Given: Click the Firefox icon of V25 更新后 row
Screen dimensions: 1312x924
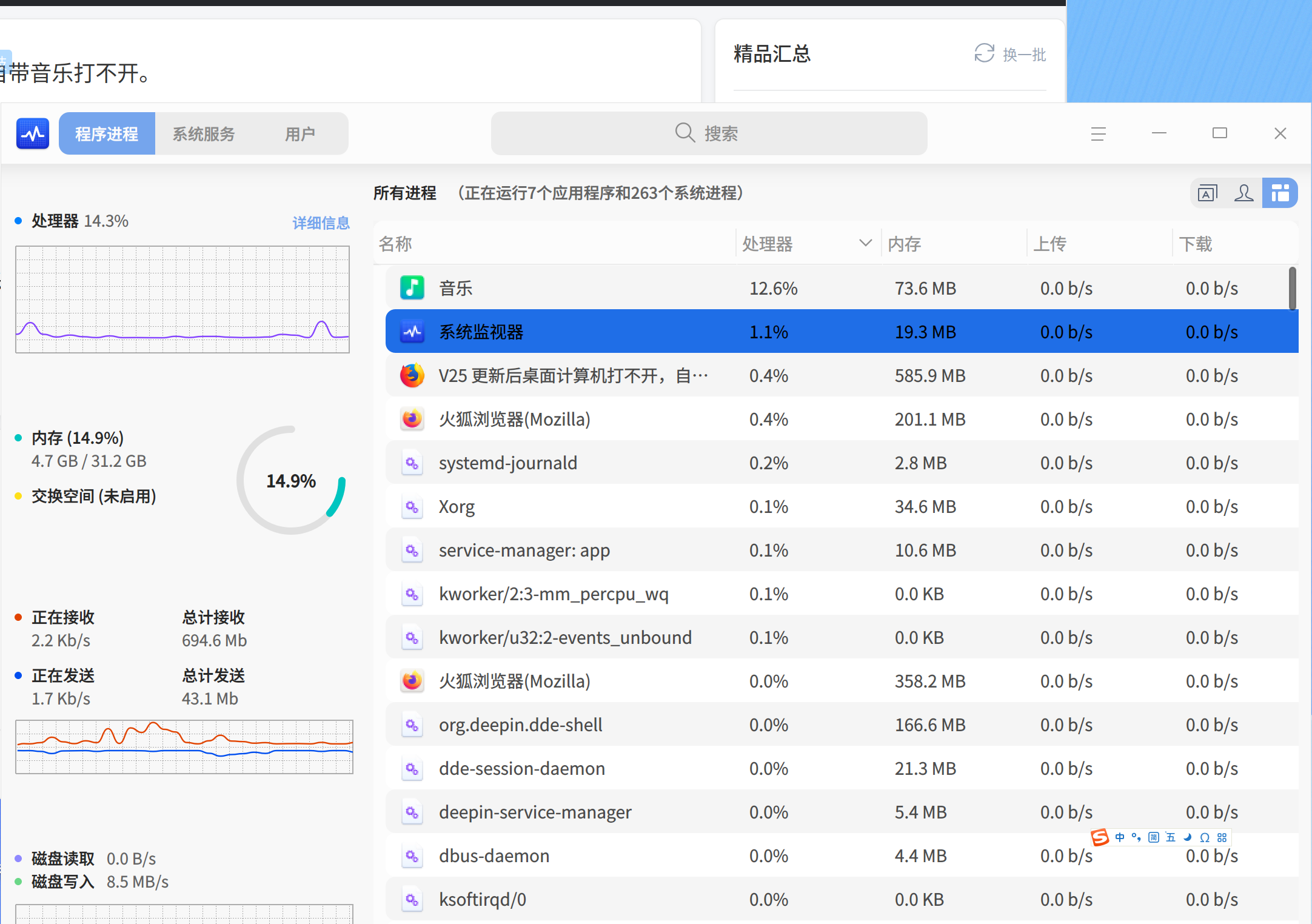Looking at the screenshot, I should pos(412,375).
